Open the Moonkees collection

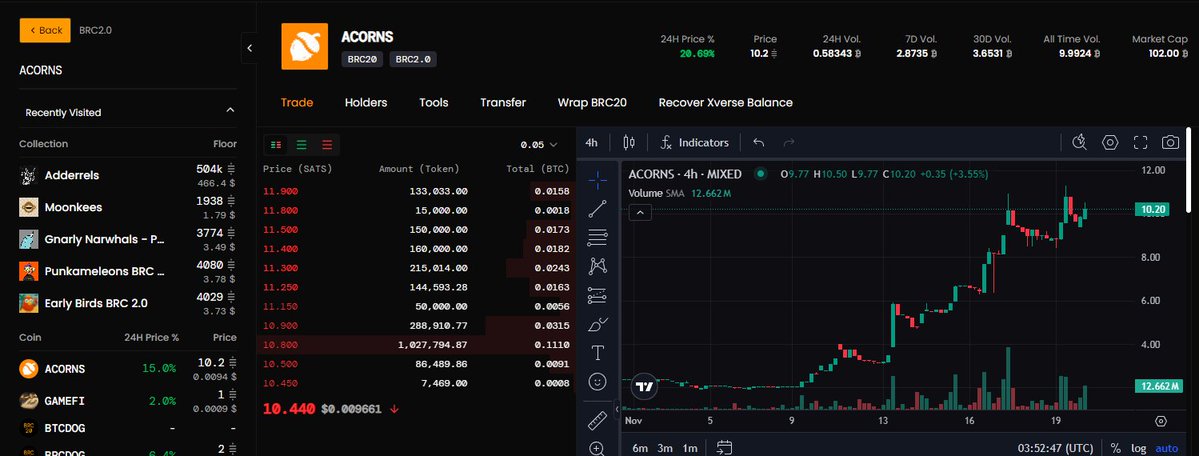click(x=128, y=207)
